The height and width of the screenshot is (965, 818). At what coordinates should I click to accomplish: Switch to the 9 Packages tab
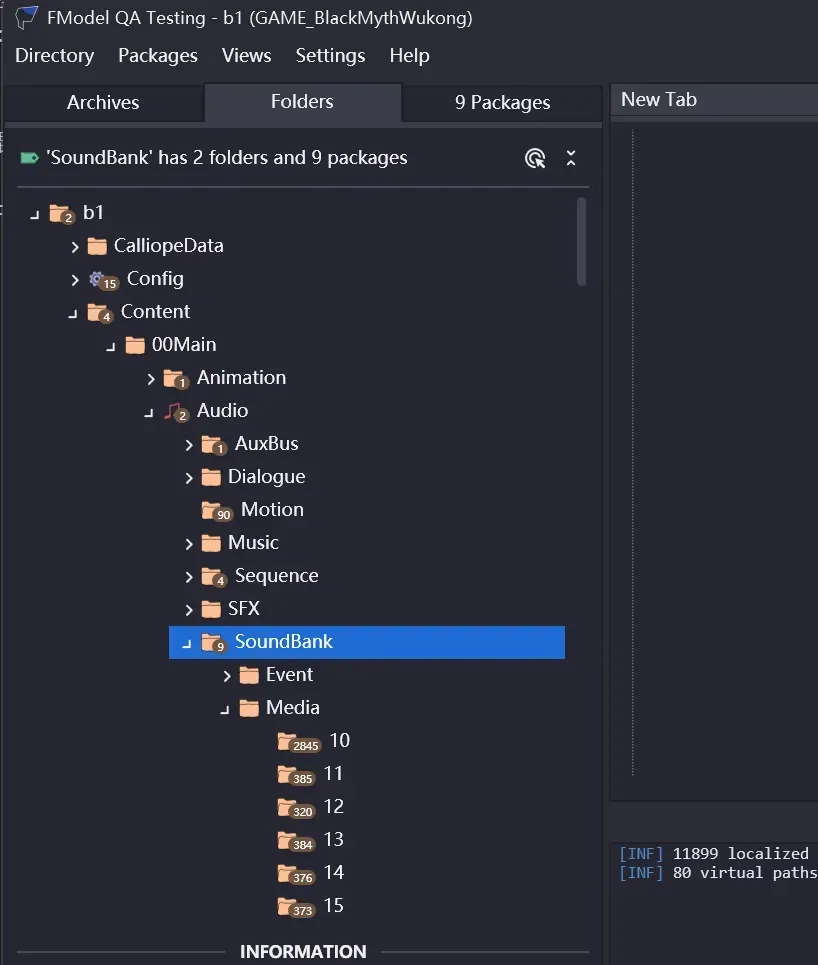pyautogui.click(x=502, y=102)
